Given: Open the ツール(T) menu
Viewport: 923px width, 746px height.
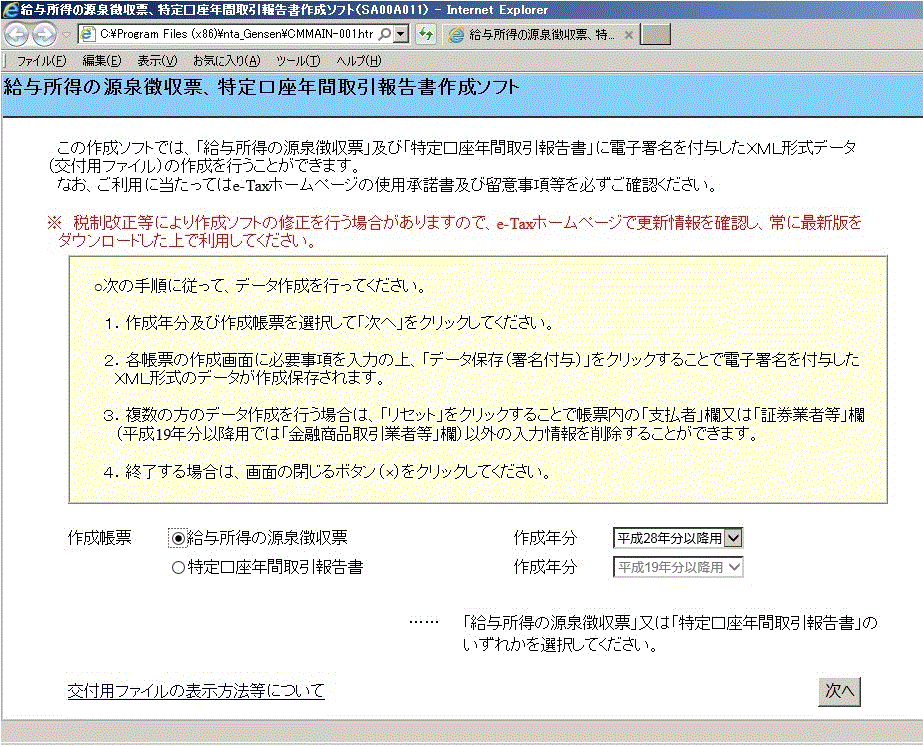Looking at the screenshot, I should [x=298, y=61].
